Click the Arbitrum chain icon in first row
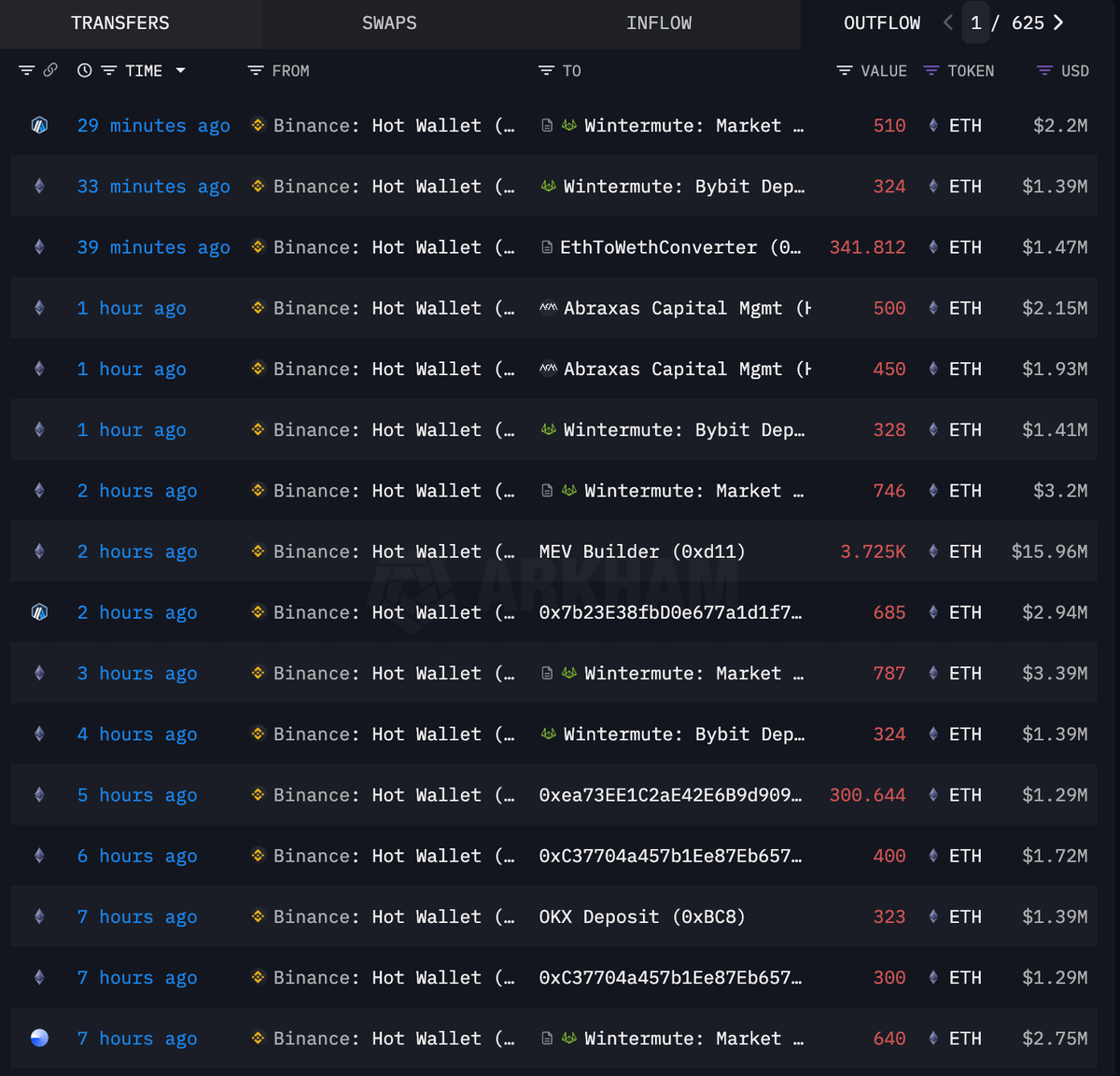 click(x=39, y=126)
